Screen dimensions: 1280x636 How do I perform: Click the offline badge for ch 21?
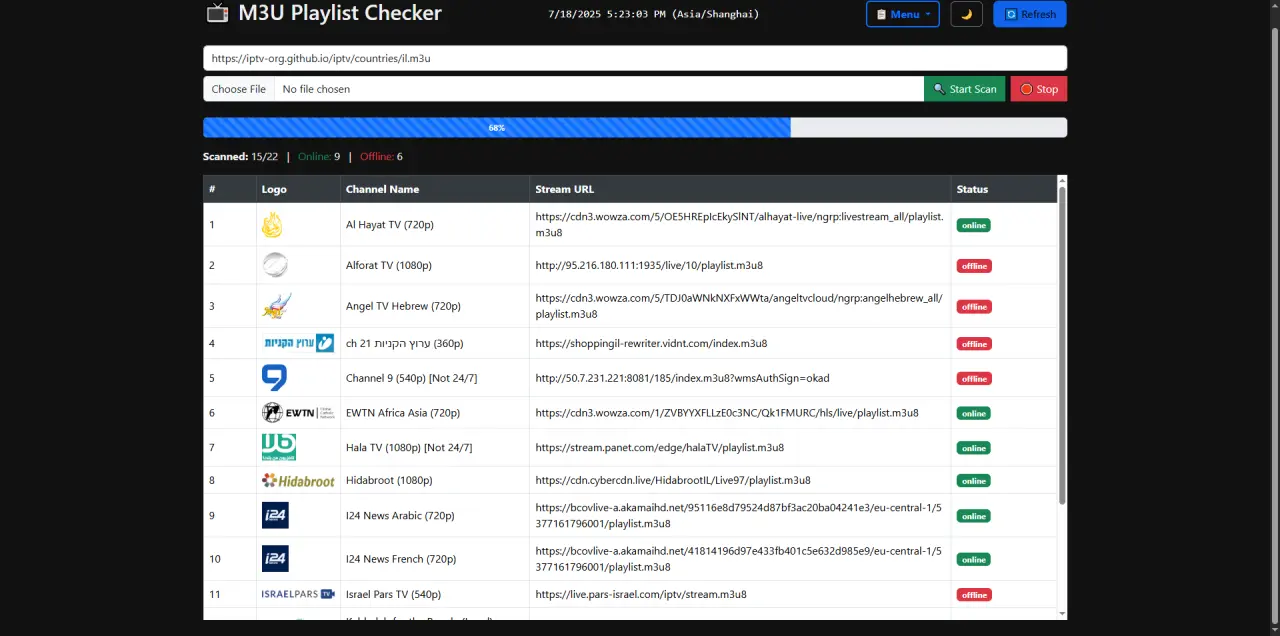(974, 343)
